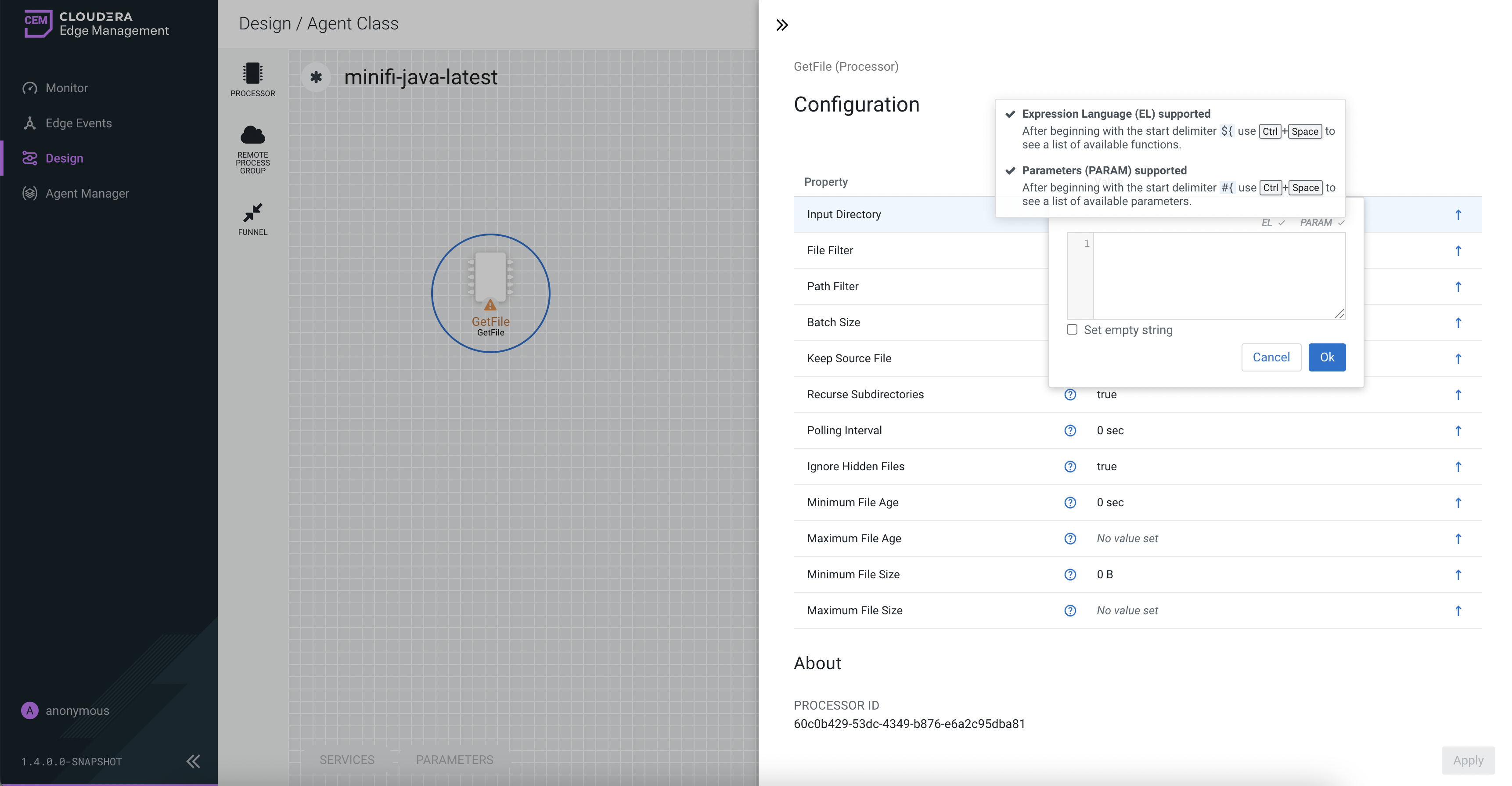Collapse the configuration side panel
The image size is (1512, 786).
click(782, 25)
